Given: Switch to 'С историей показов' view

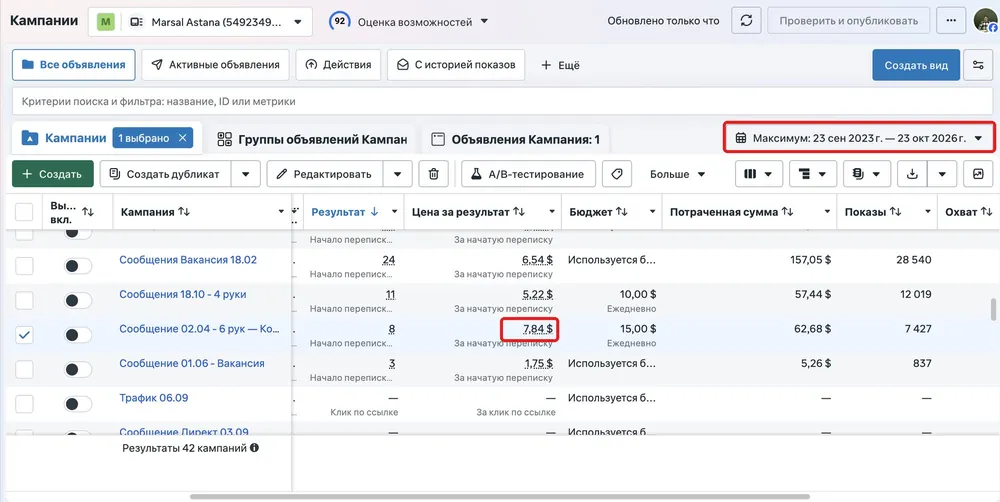Looking at the screenshot, I should click(x=456, y=65).
